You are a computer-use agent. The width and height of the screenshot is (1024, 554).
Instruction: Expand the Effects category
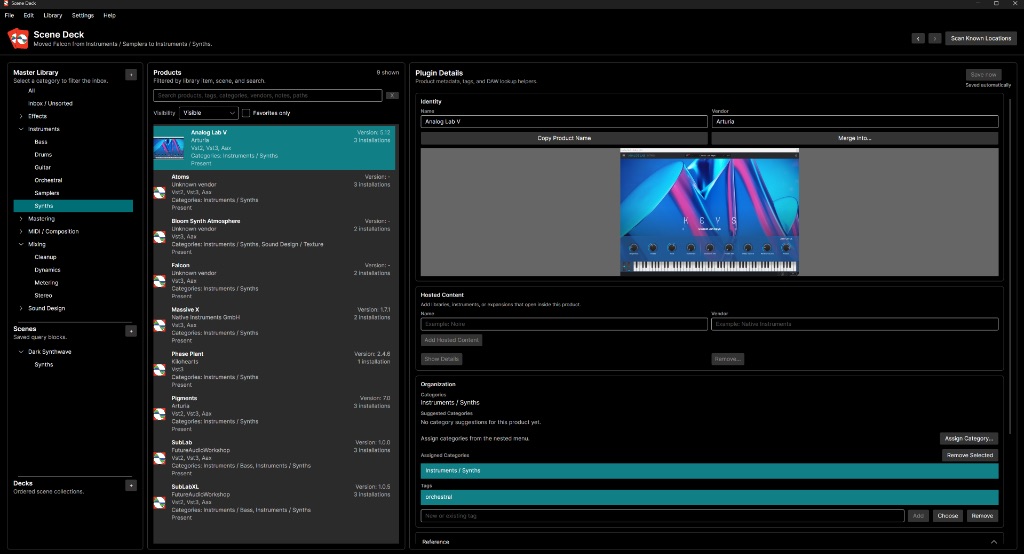(21, 116)
